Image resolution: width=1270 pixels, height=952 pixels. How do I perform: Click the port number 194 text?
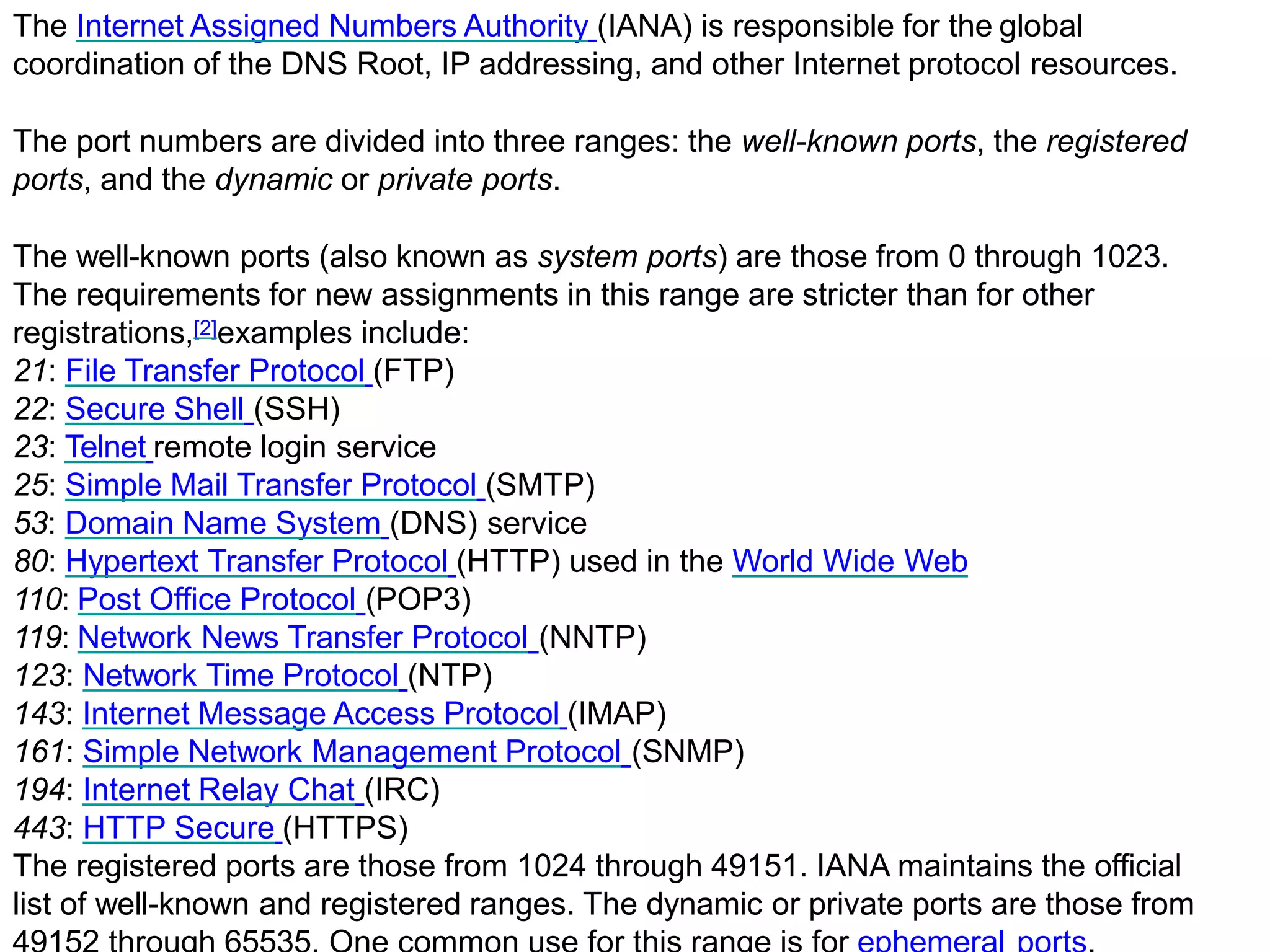40,790
